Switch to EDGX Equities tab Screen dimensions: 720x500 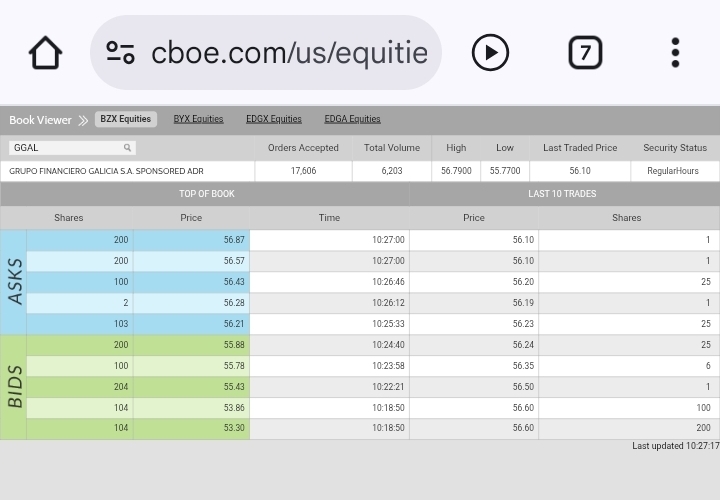pyautogui.click(x=273, y=119)
